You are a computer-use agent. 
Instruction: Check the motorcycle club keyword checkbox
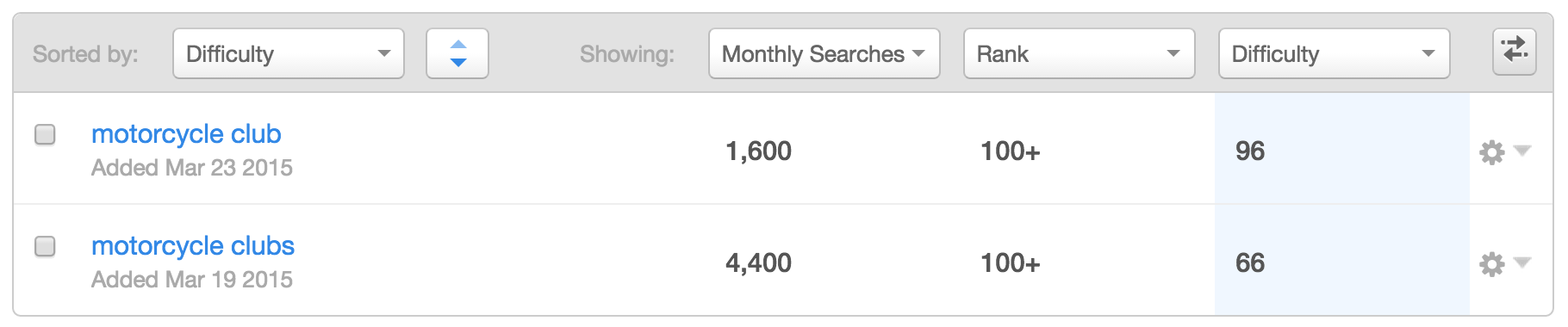point(45,134)
